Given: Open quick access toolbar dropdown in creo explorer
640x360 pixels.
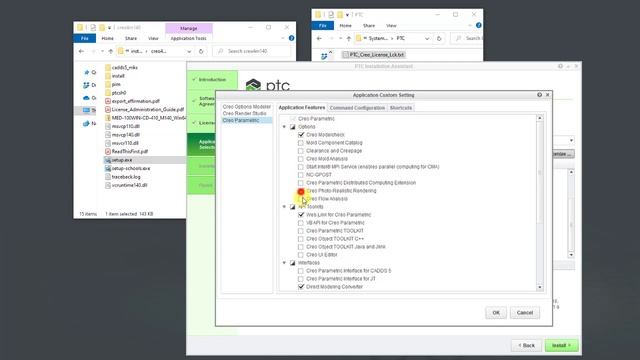Looking at the screenshot, I should click(109, 28).
